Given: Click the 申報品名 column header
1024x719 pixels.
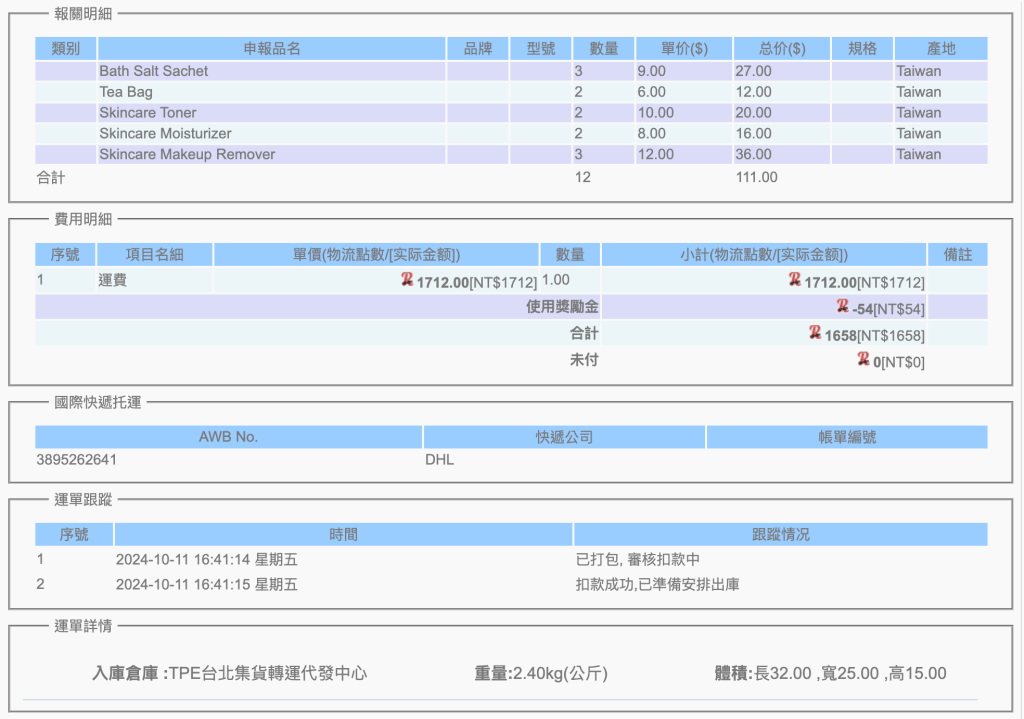Looking at the screenshot, I should (271, 48).
